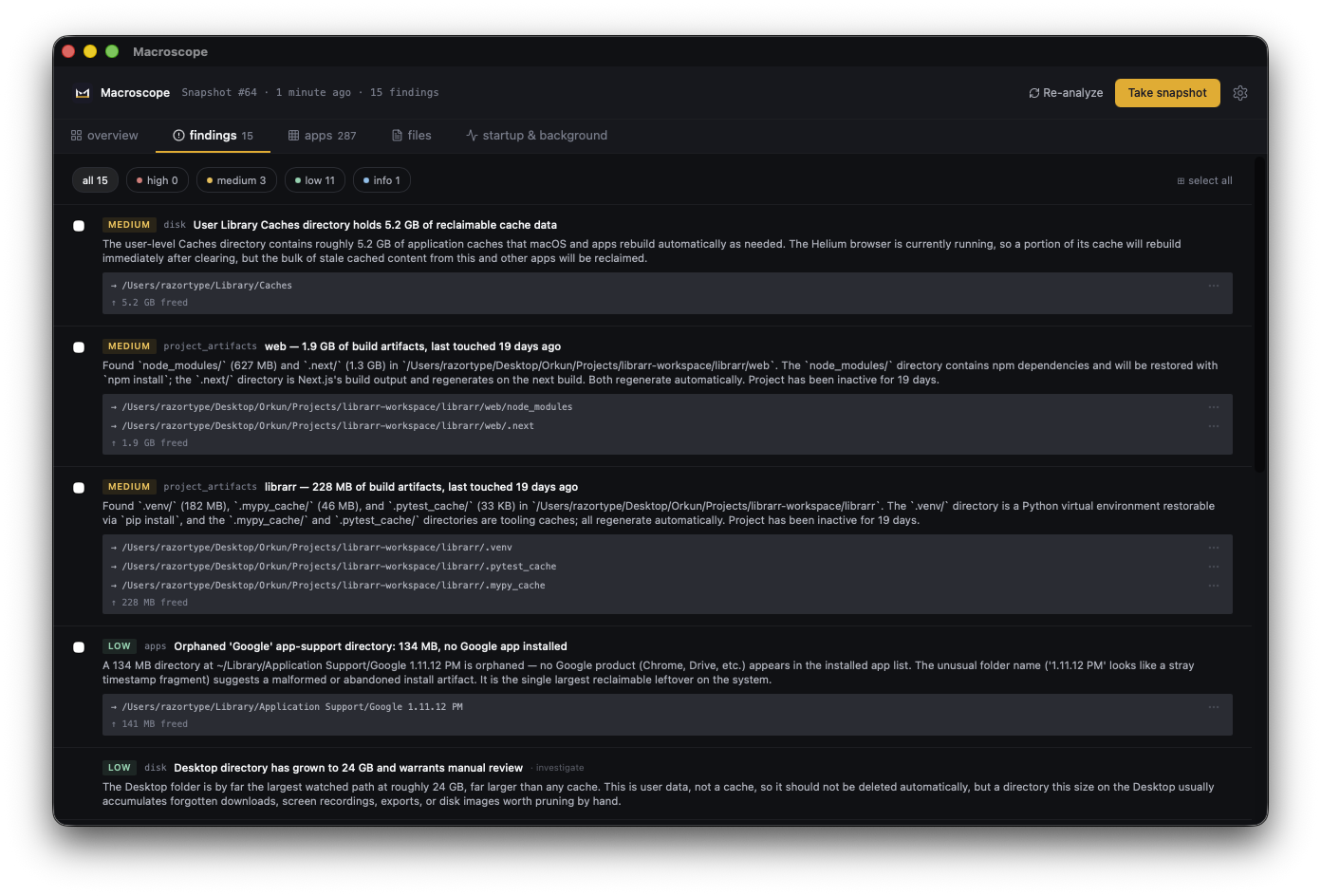Click the findings list scrollbar
1321x896 pixels.
tap(1259, 315)
